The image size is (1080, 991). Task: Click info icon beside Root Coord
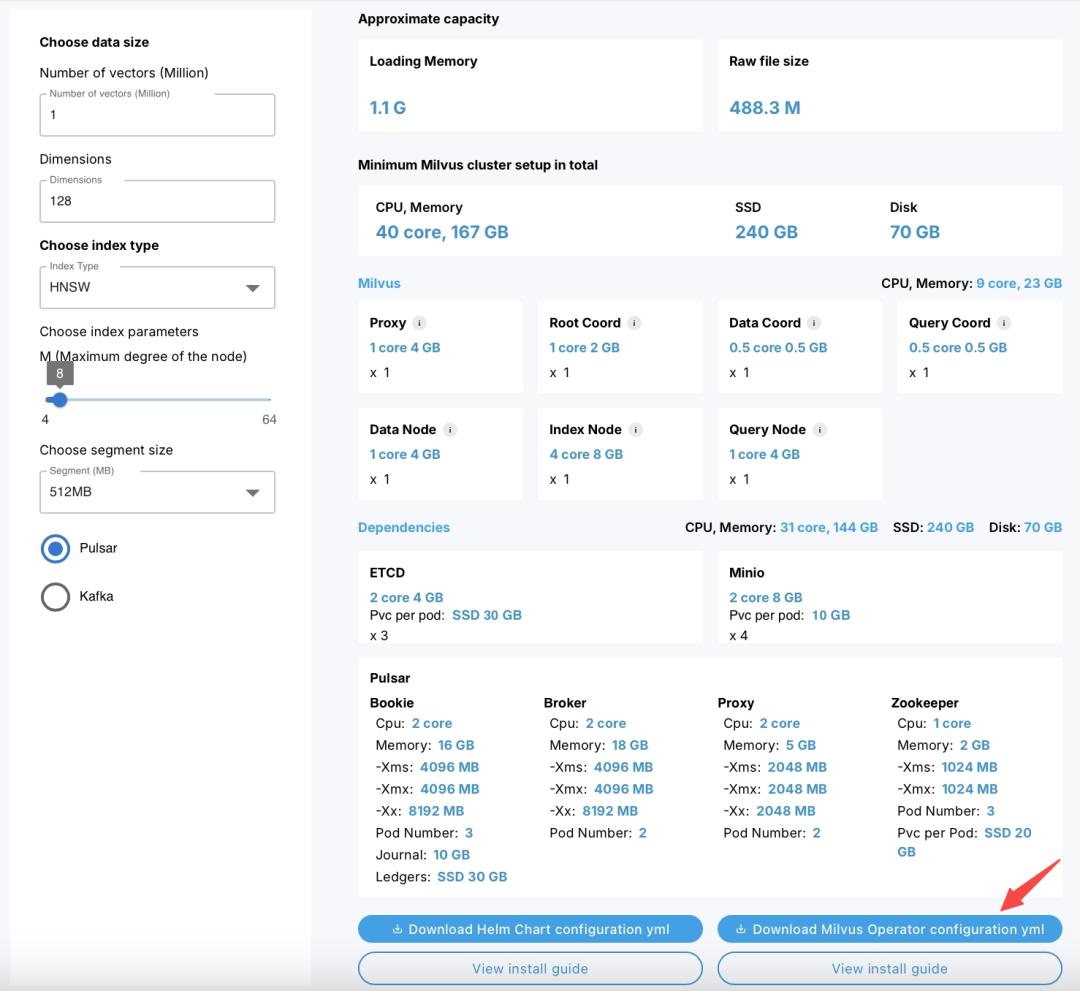(634, 323)
